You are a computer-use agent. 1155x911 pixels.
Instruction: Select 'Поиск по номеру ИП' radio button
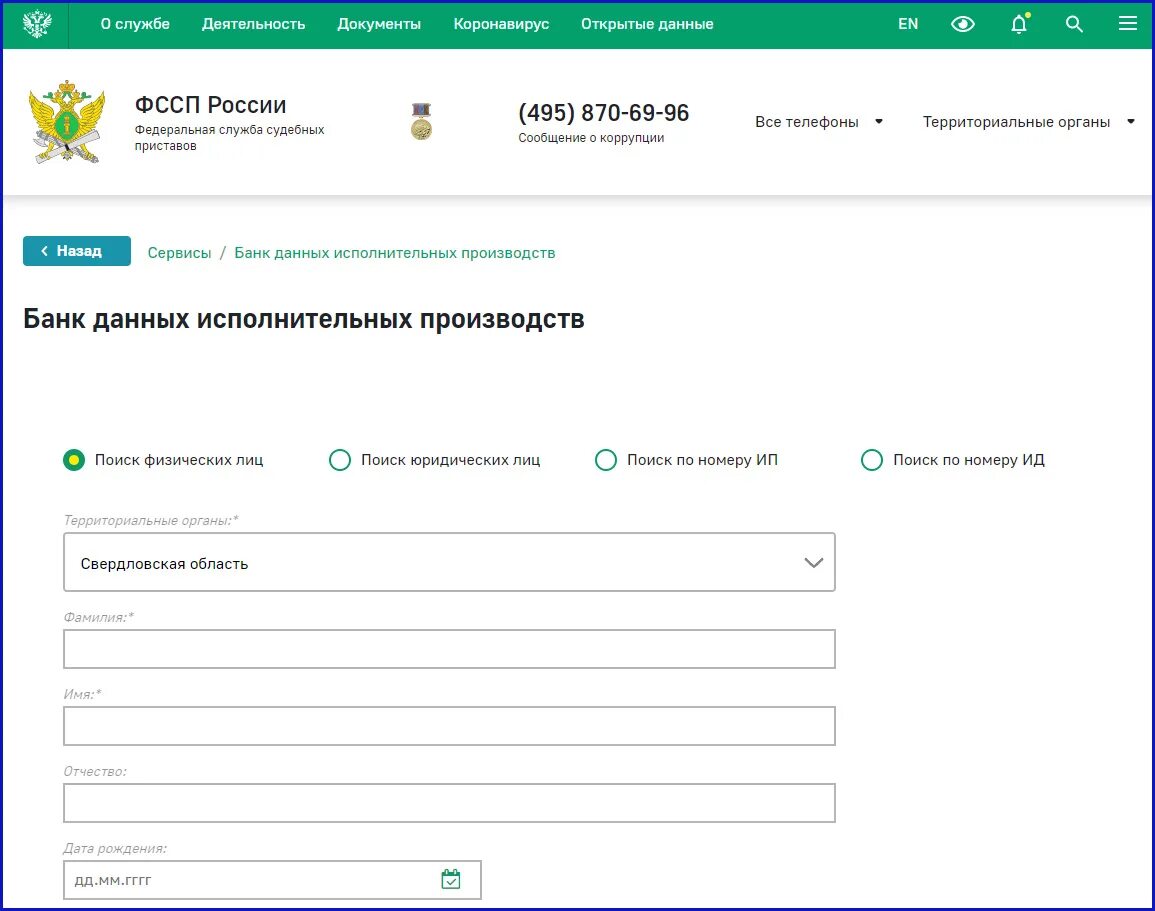[x=605, y=460]
